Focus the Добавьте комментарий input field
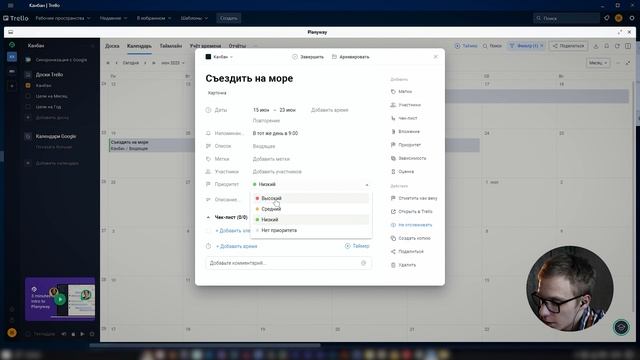This screenshot has width=640, height=360. tap(288, 263)
